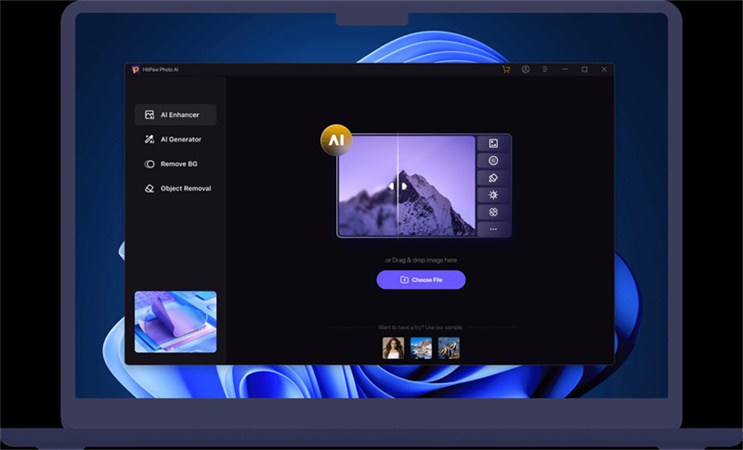The height and width of the screenshot is (450, 743).
Task: Open the hamburger menu in title bar
Action: click(x=545, y=70)
